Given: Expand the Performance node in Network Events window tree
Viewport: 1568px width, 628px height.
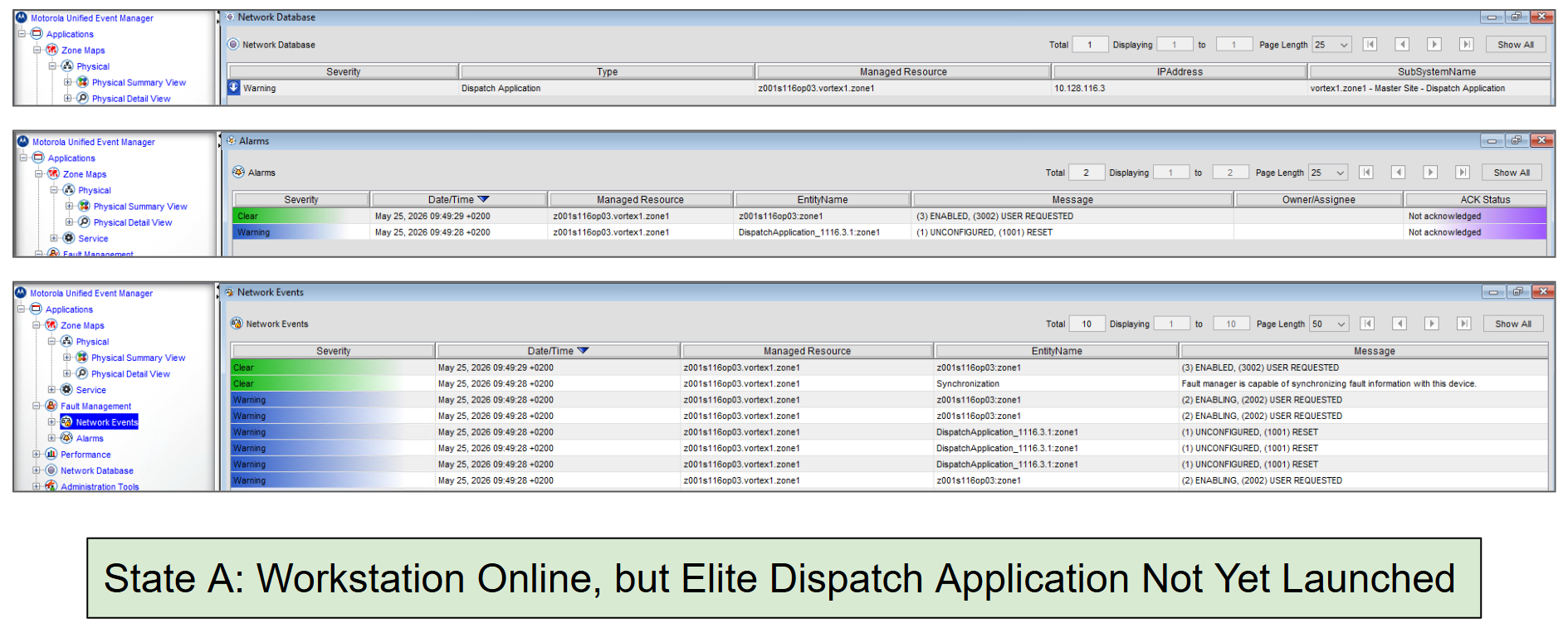Looking at the screenshot, I should pos(36,454).
